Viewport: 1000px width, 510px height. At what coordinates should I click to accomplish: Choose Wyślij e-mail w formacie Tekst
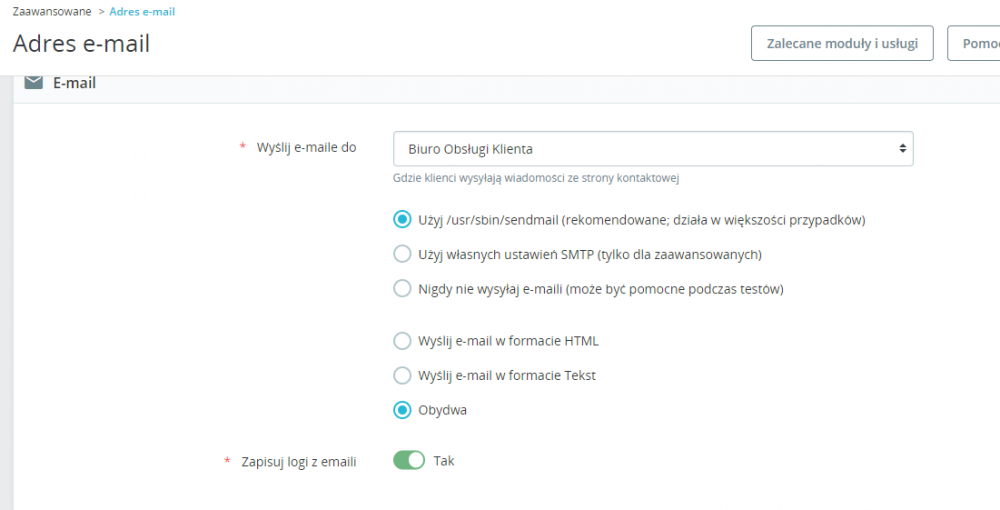click(402, 376)
